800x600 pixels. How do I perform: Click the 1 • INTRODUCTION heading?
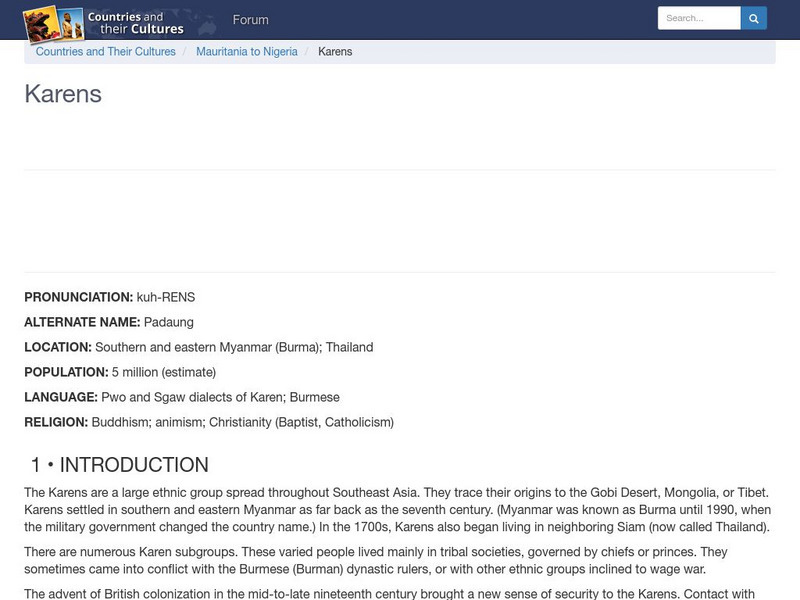click(119, 465)
